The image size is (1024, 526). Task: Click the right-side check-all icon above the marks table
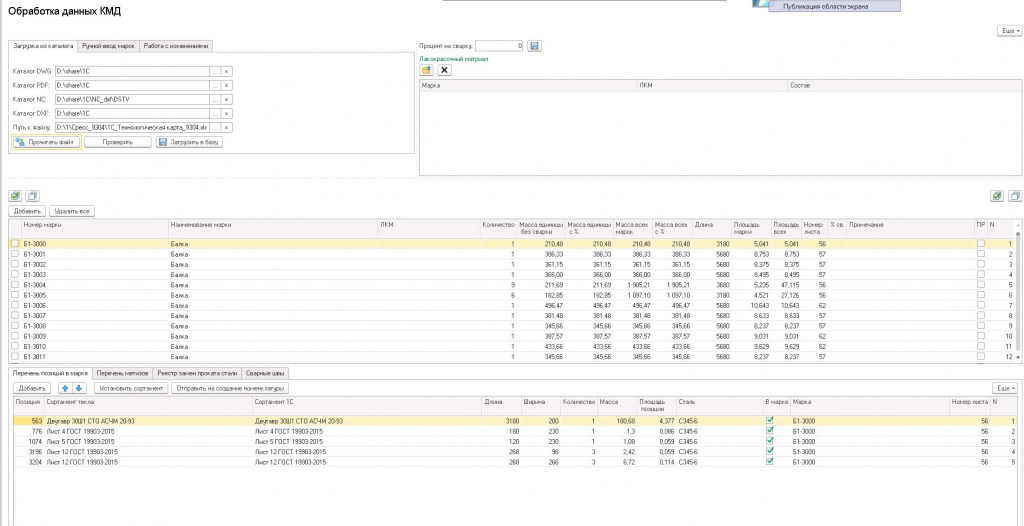(x=997, y=196)
